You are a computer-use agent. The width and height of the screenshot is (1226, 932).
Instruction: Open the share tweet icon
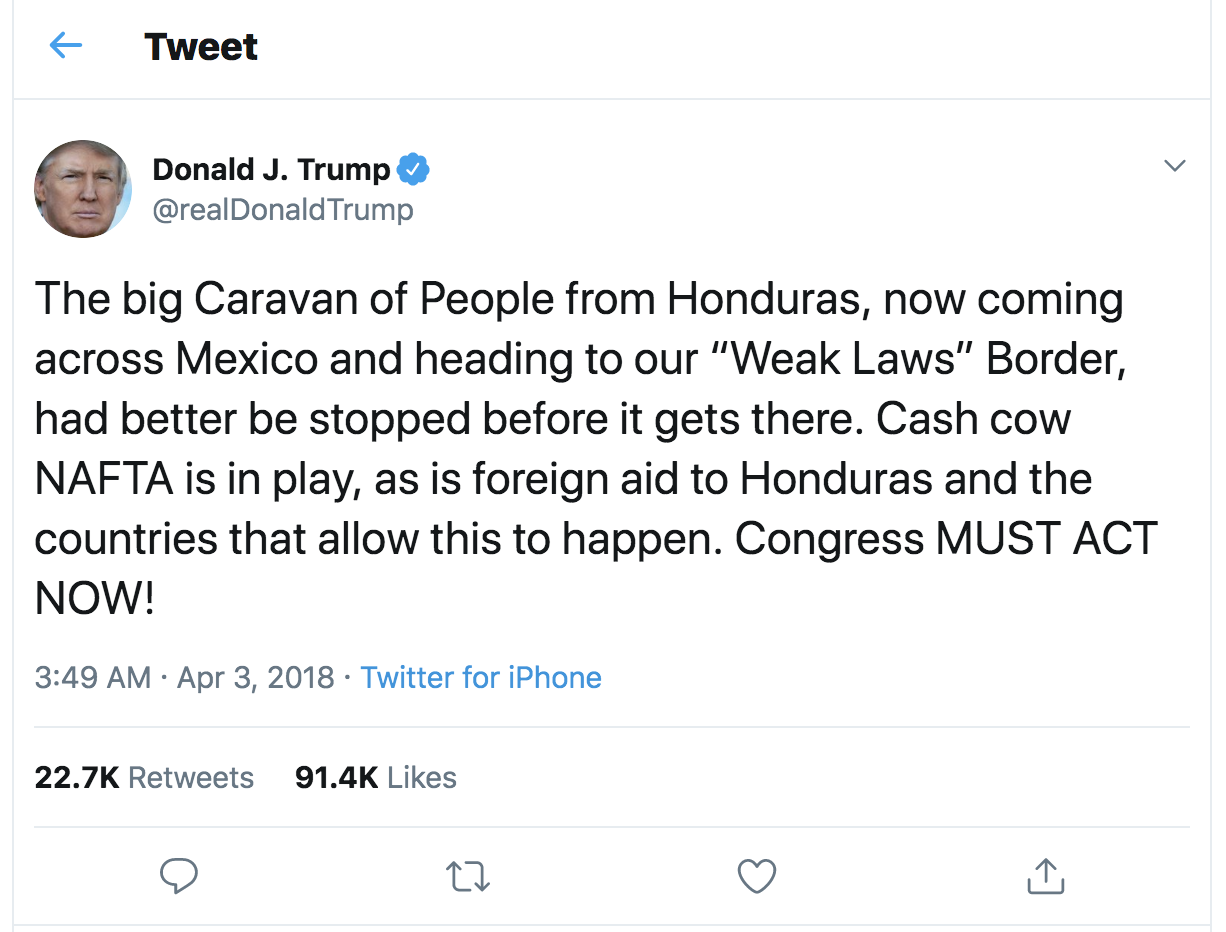(1045, 876)
